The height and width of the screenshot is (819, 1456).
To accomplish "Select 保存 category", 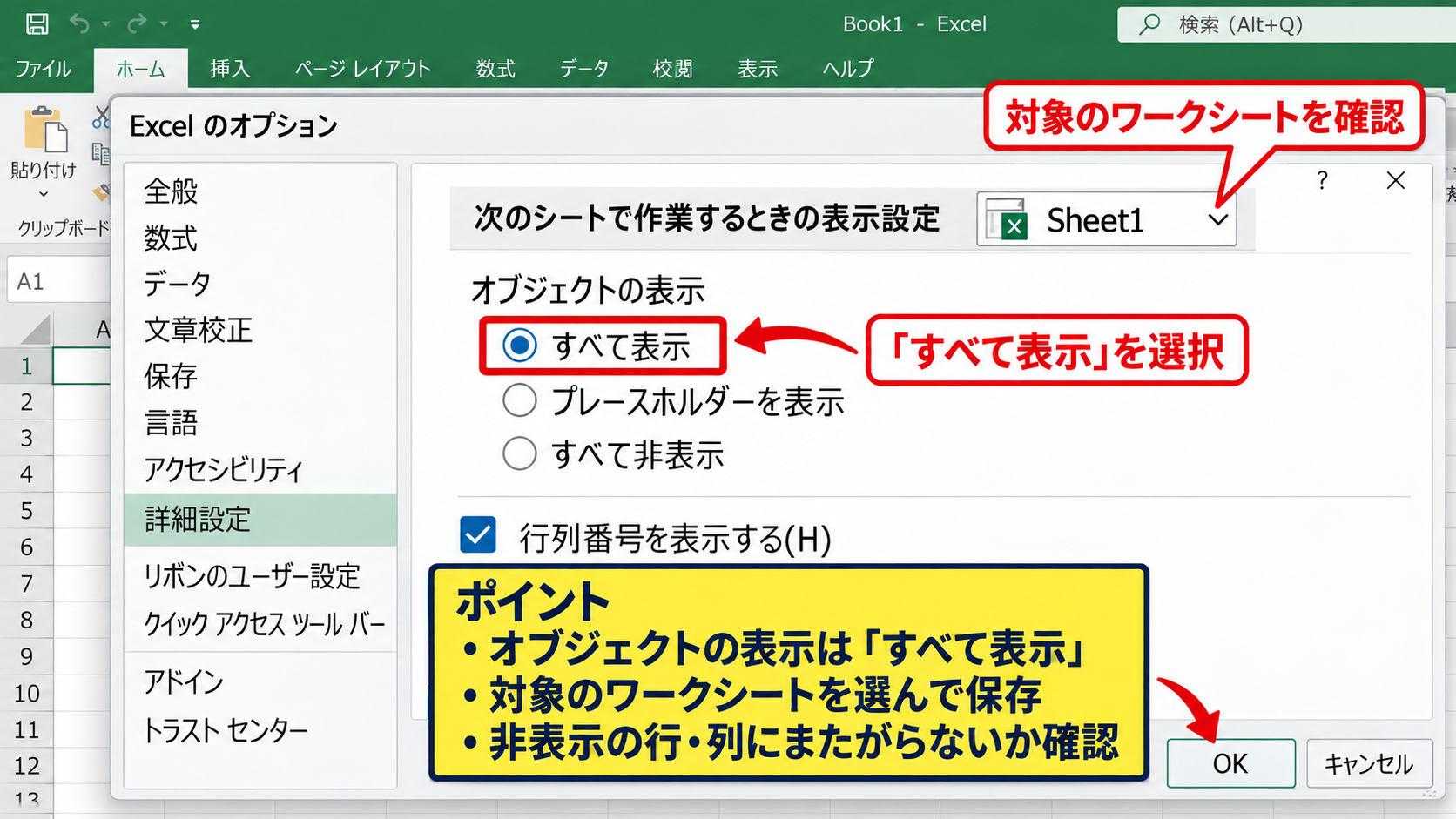I will (172, 376).
